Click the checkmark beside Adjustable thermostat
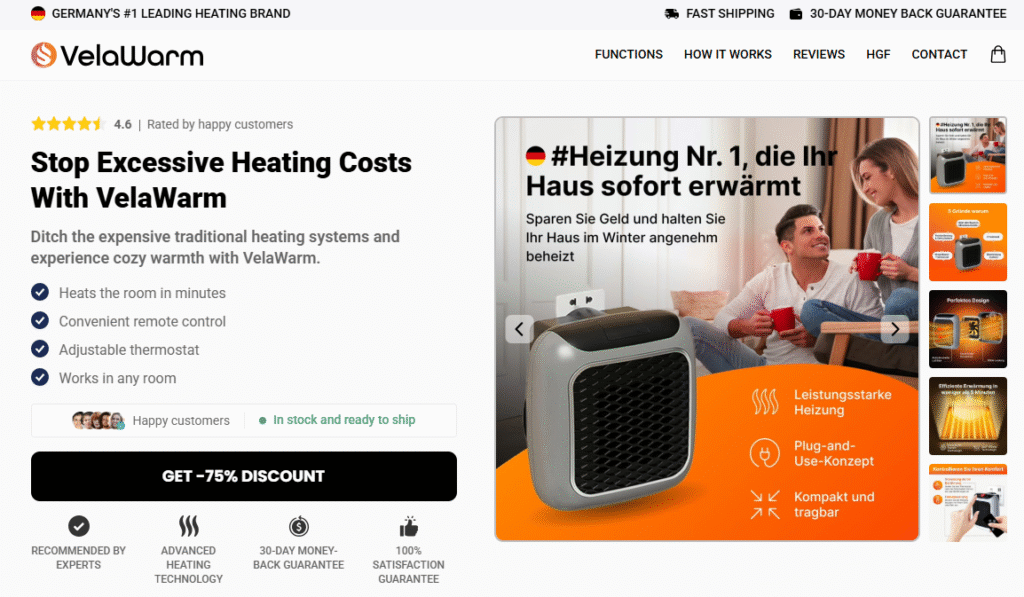 tap(40, 349)
